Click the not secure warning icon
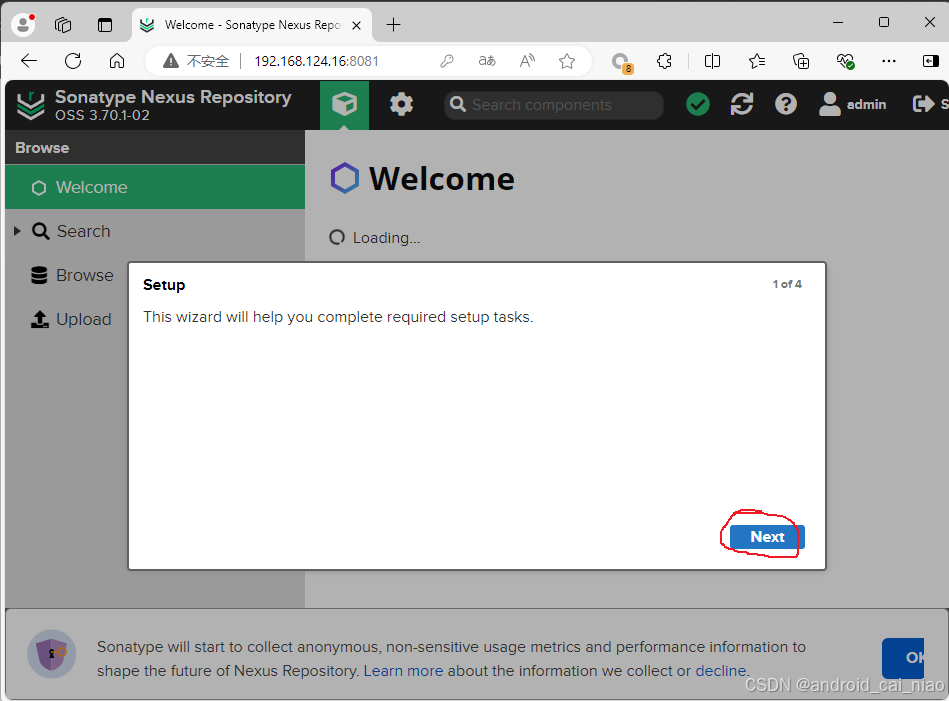Image resolution: width=949 pixels, height=701 pixels. point(171,61)
